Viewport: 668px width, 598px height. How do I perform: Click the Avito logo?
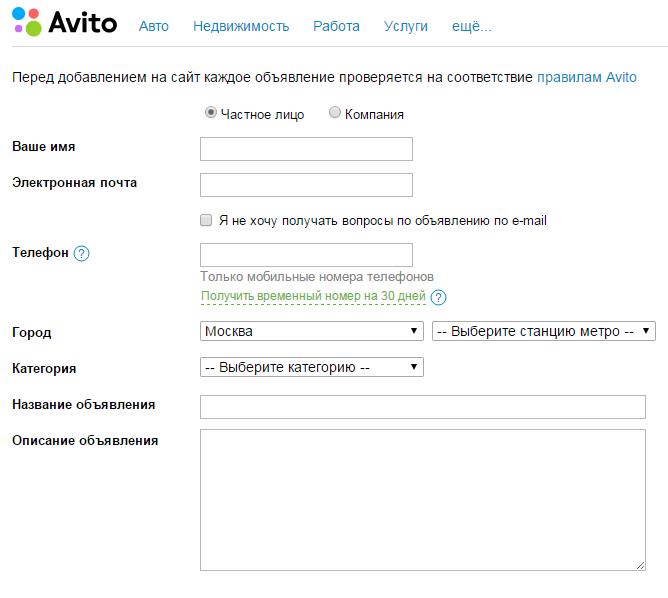click(64, 22)
